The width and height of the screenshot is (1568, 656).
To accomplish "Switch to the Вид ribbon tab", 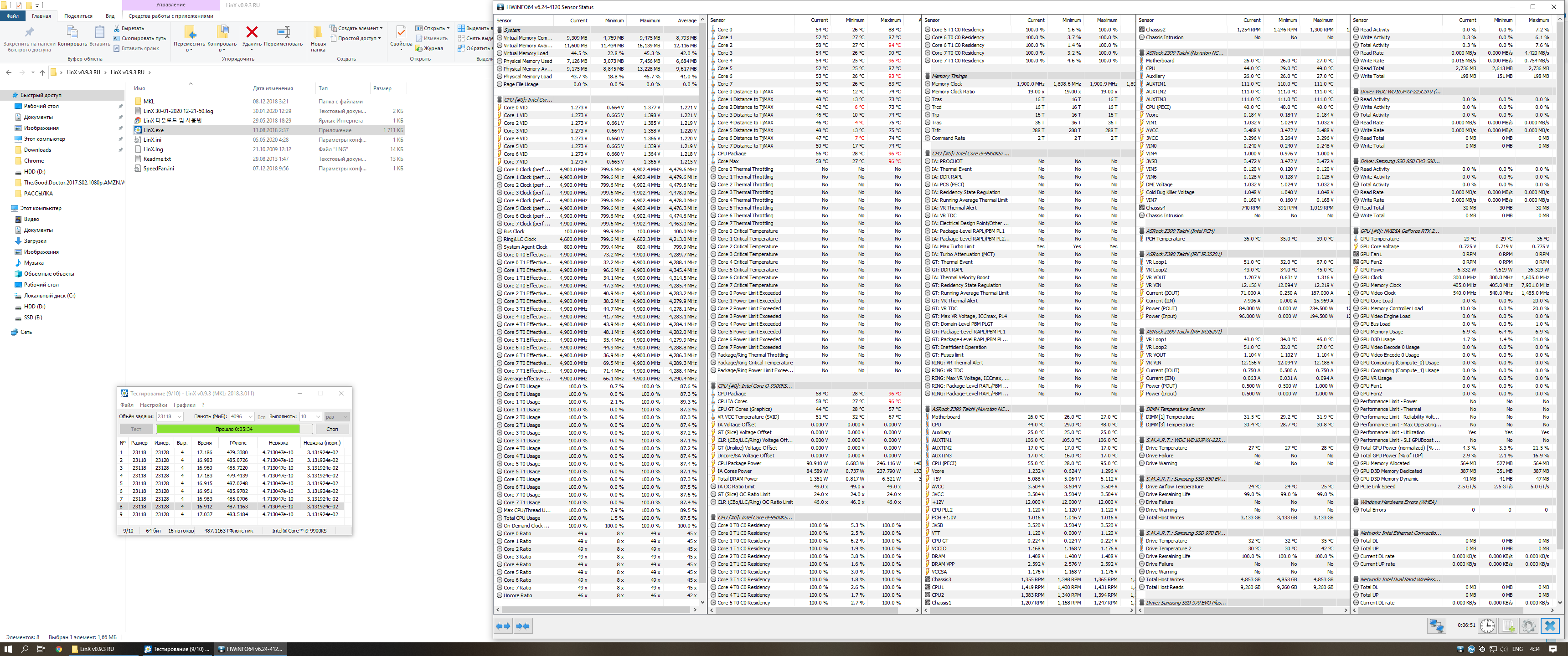I will tap(109, 16).
